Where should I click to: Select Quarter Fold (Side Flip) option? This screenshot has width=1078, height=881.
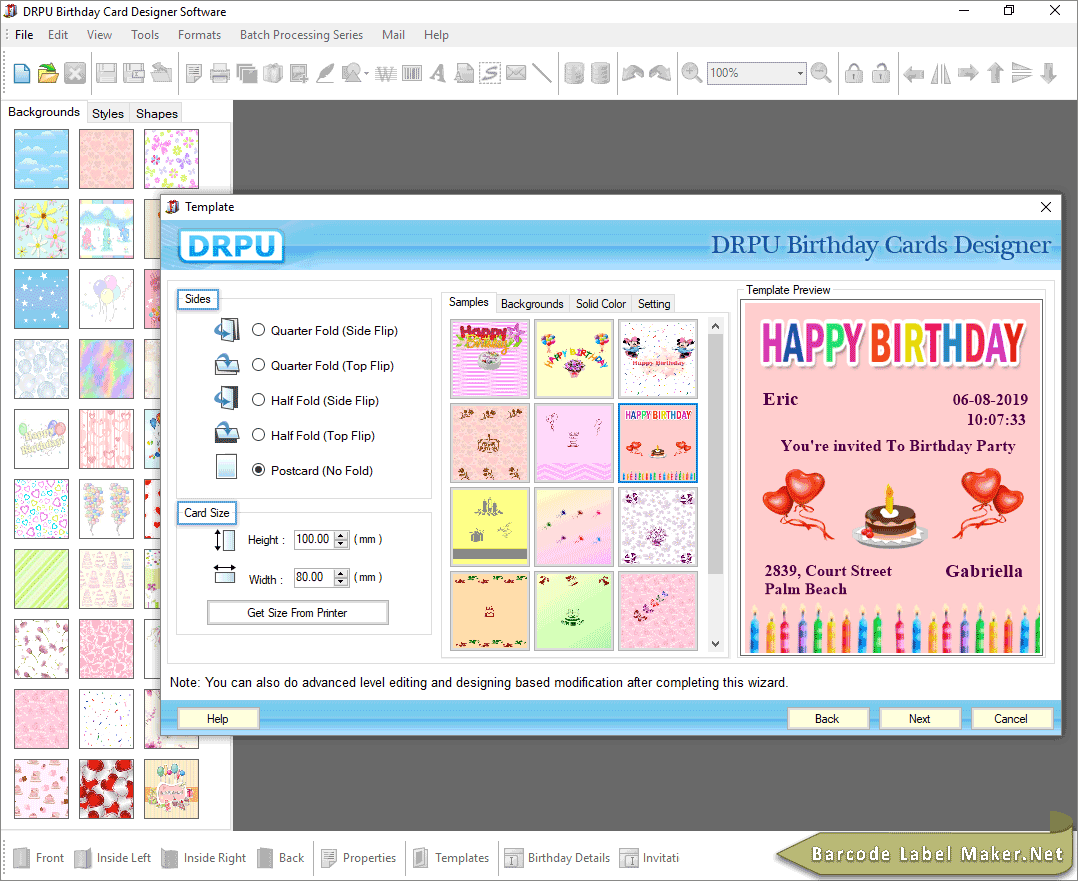pyautogui.click(x=258, y=330)
